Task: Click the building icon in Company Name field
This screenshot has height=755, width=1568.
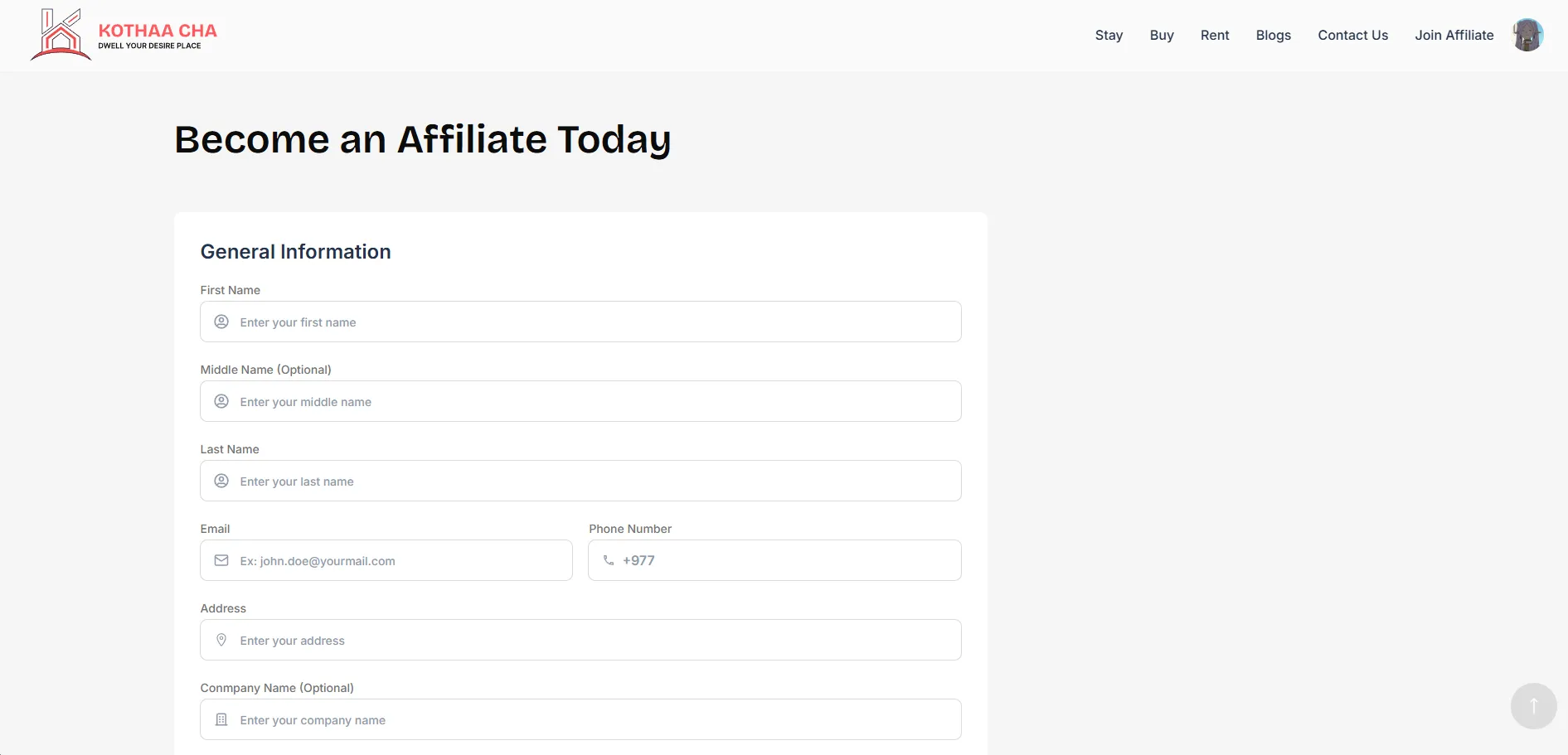Action: click(221, 719)
